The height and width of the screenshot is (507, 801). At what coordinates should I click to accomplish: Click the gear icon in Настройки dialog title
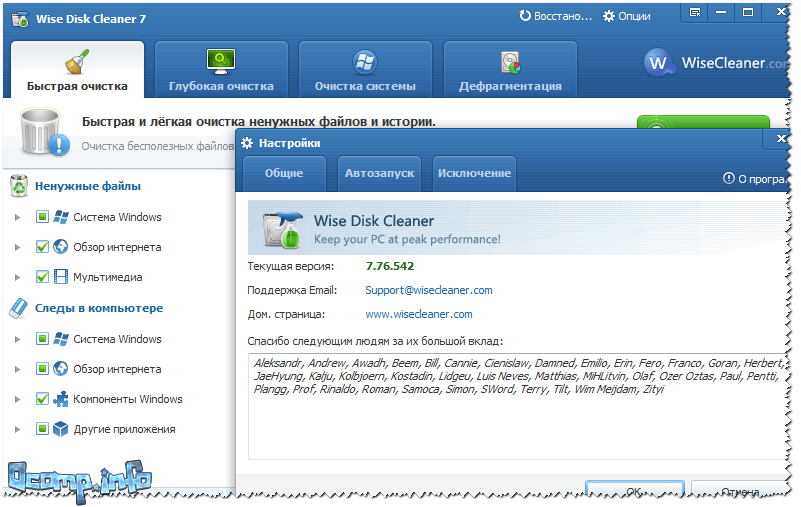(247, 143)
